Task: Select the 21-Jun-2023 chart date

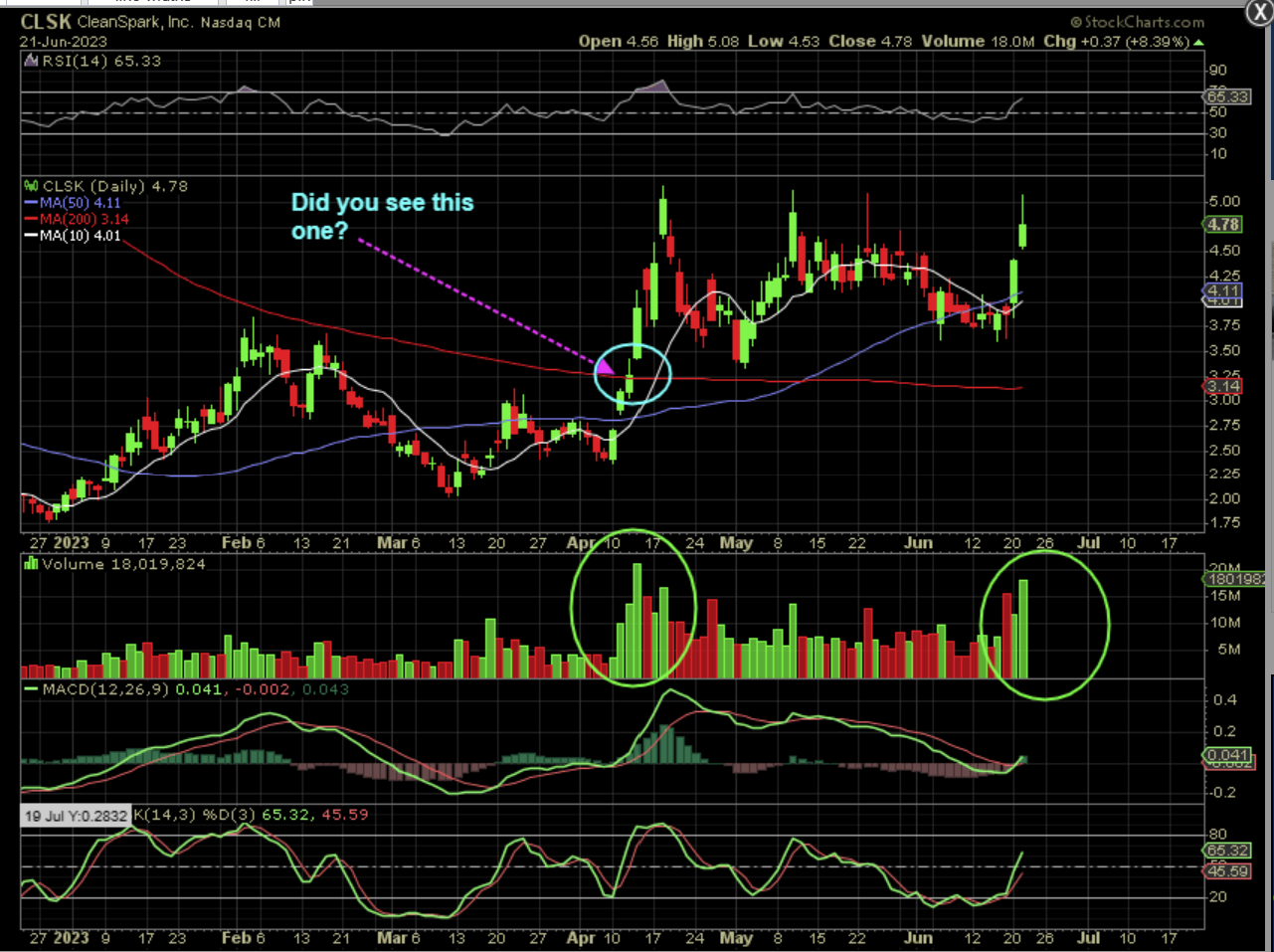Action: (63, 42)
